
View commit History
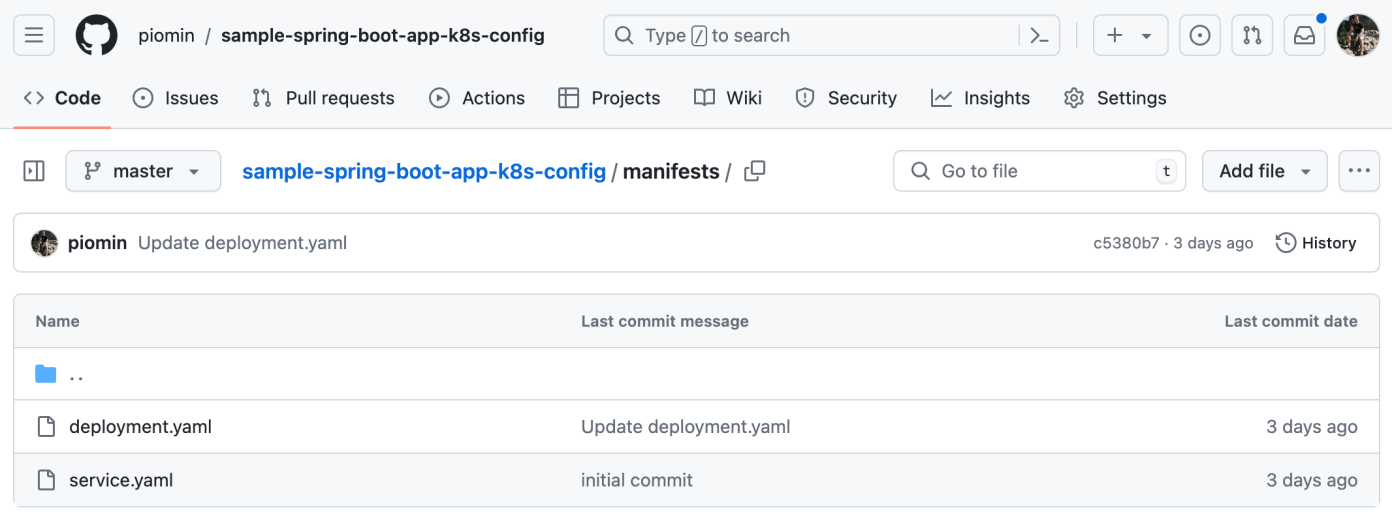(1316, 243)
